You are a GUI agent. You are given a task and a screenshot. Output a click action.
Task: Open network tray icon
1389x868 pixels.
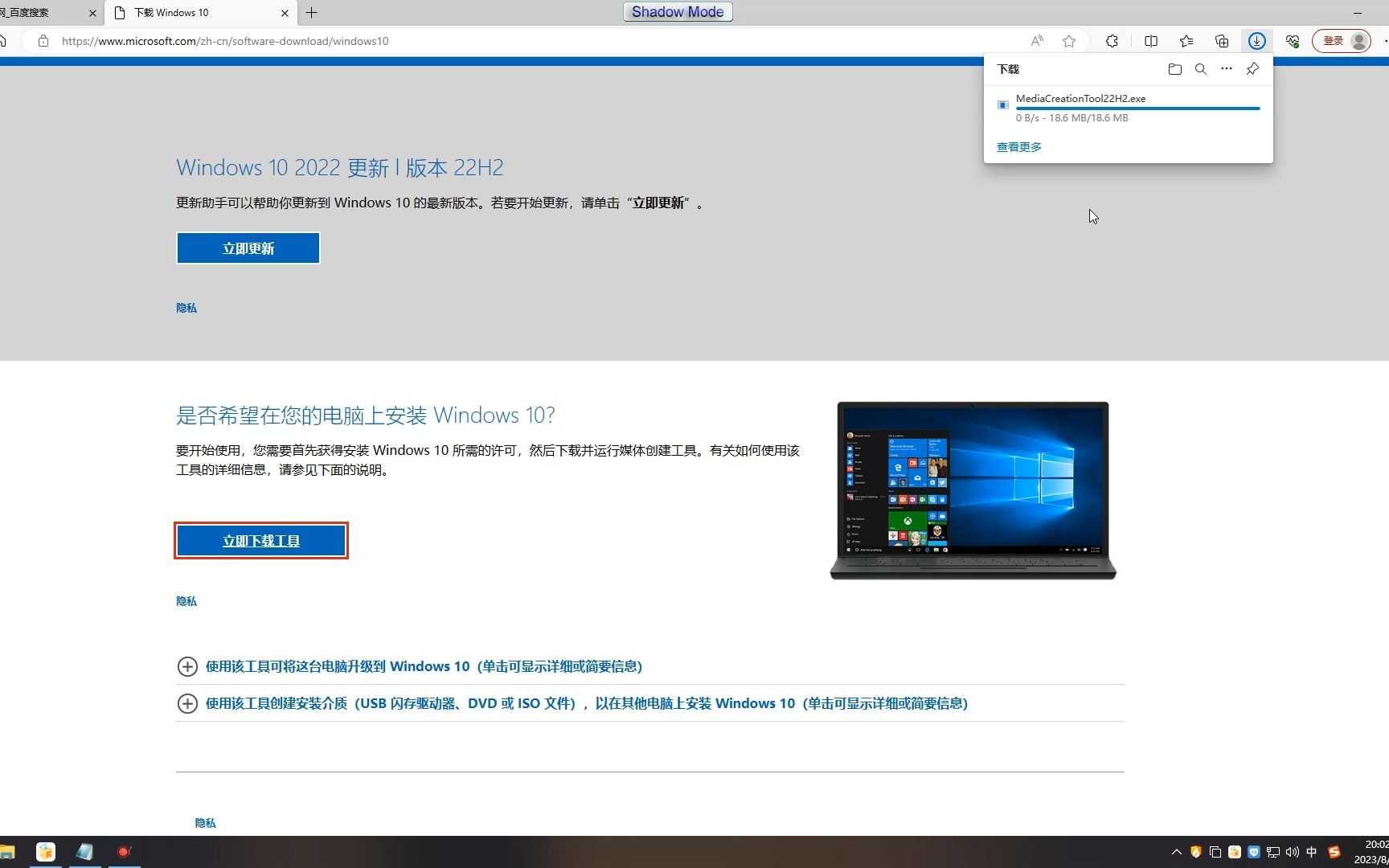coord(1273,852)
